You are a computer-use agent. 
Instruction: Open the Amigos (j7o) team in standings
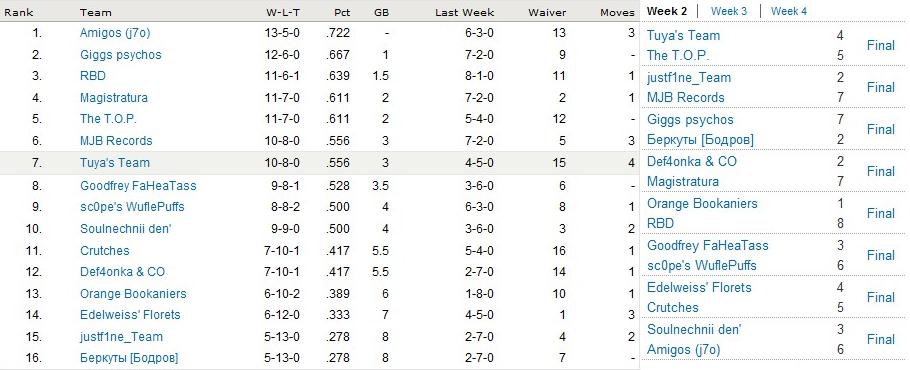(x=115, y=33)
